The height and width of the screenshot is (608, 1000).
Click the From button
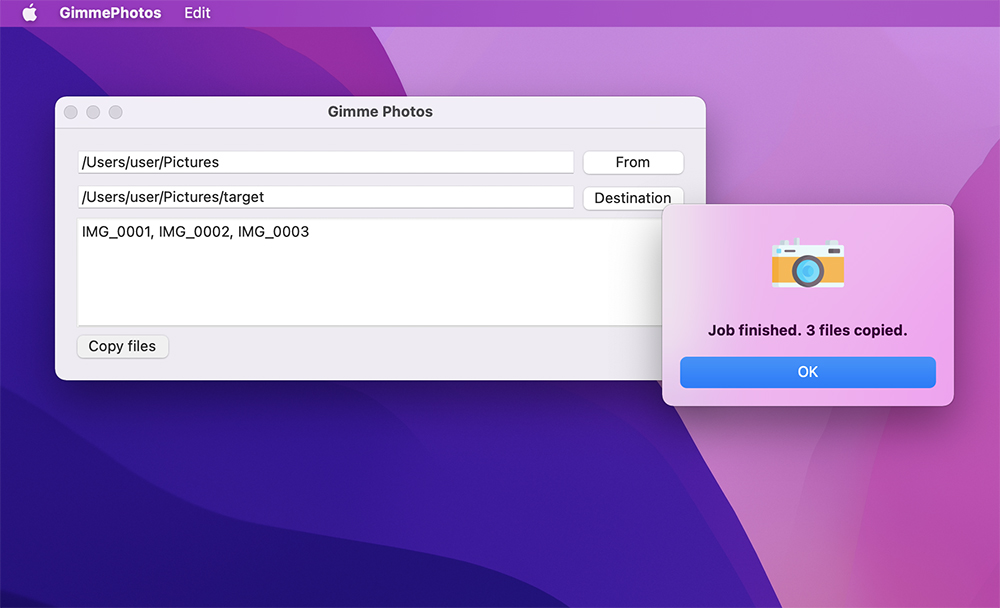point(632,162)
